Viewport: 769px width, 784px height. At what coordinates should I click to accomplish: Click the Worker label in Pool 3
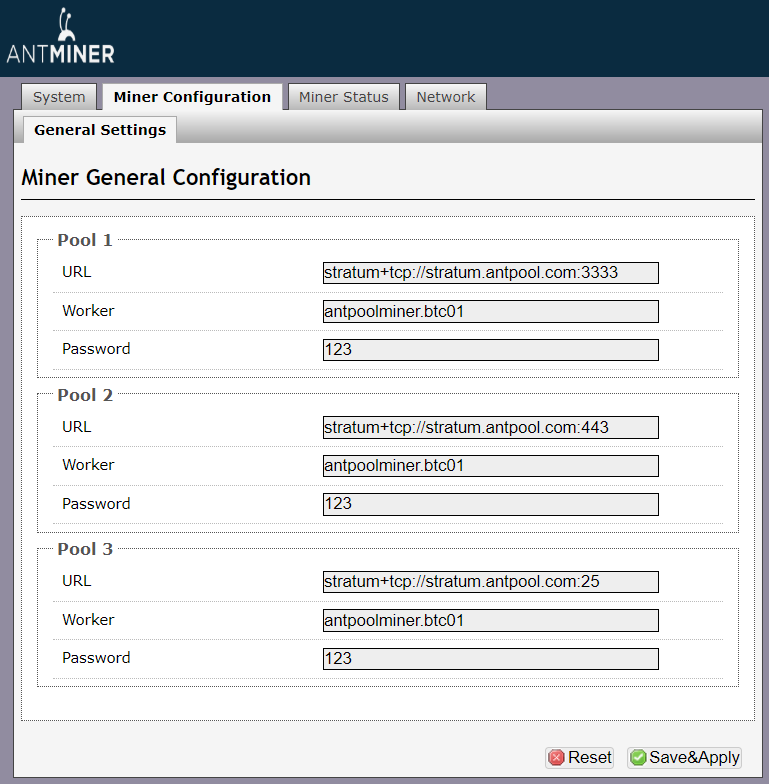coord(88,620)
